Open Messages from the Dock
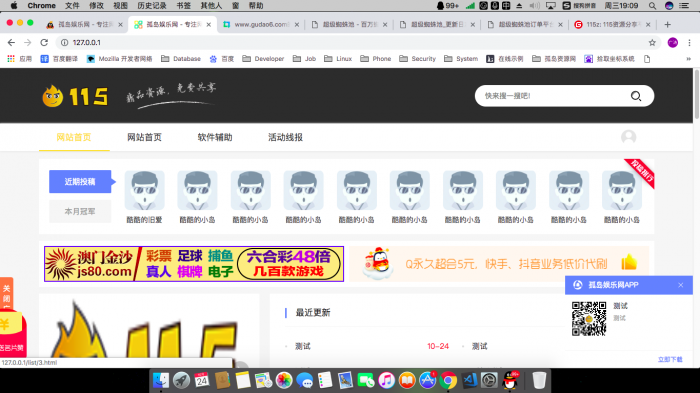Image resolution: width=700 pixels, height=393 pixels. click(x=304, y=380)
